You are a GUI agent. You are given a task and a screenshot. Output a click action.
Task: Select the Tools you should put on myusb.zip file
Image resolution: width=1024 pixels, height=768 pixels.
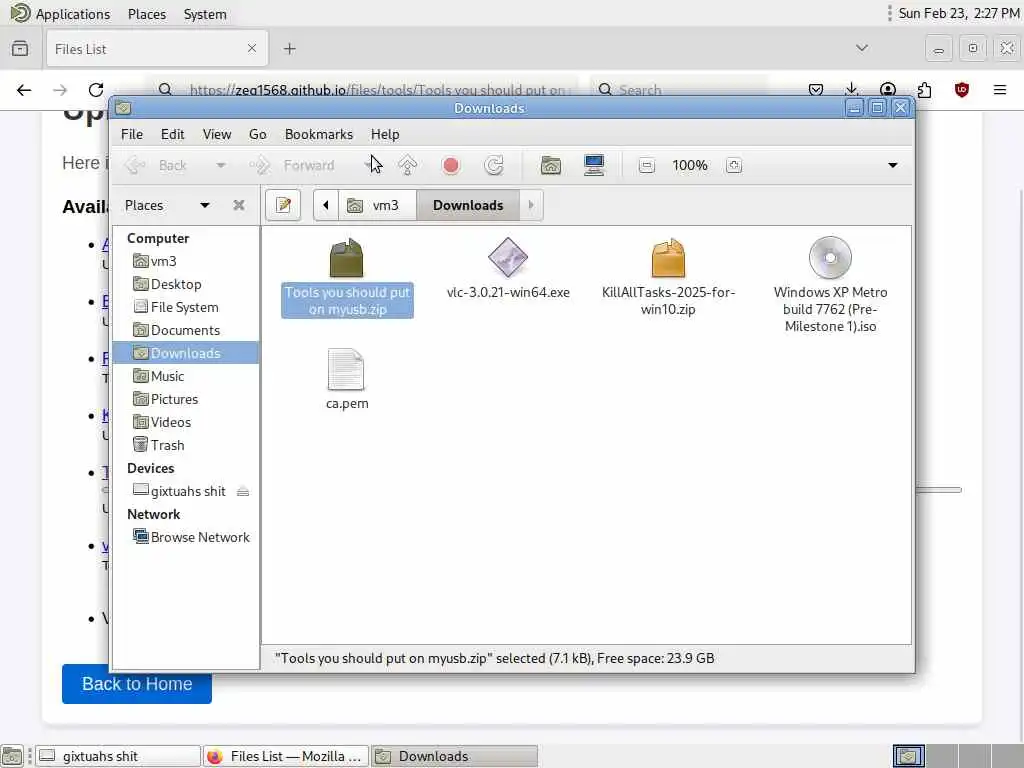[x=347, y=278]
